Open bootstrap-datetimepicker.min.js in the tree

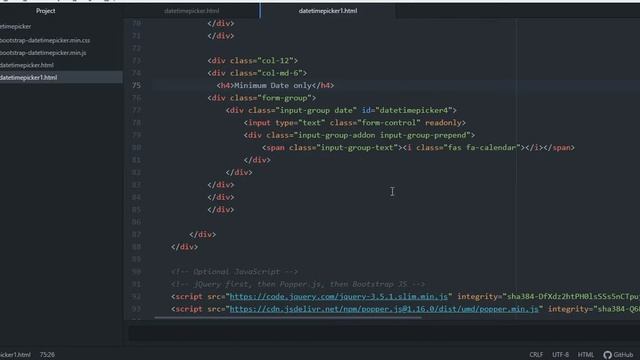tap(43, 53)
